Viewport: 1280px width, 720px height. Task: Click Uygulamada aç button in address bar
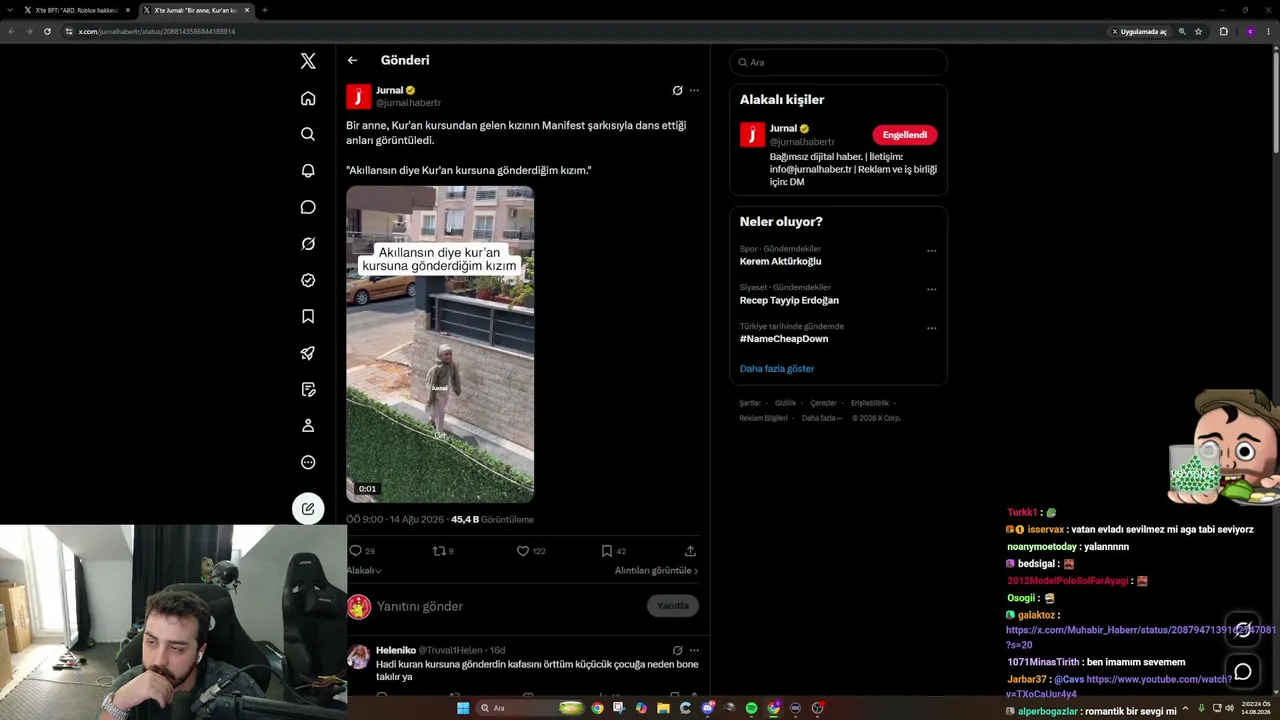[1139, 31]
